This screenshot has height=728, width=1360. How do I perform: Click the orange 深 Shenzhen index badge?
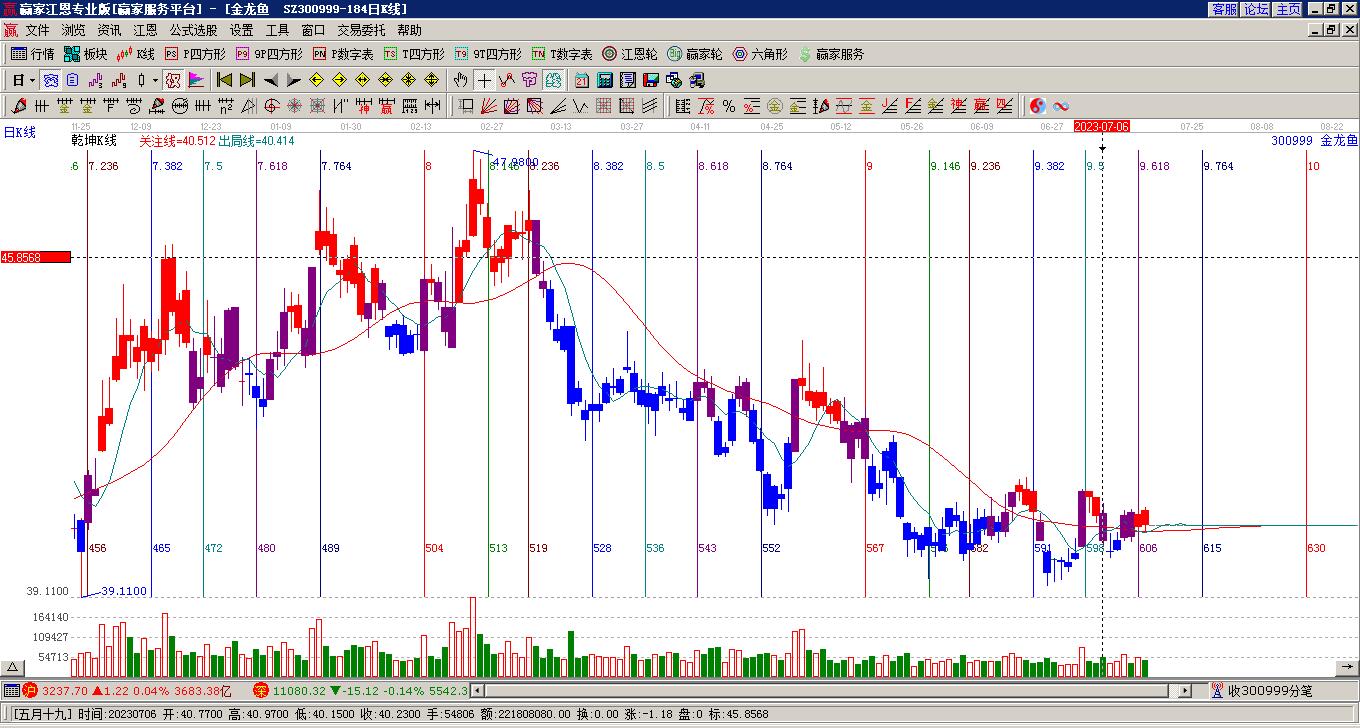coord(260,691)
